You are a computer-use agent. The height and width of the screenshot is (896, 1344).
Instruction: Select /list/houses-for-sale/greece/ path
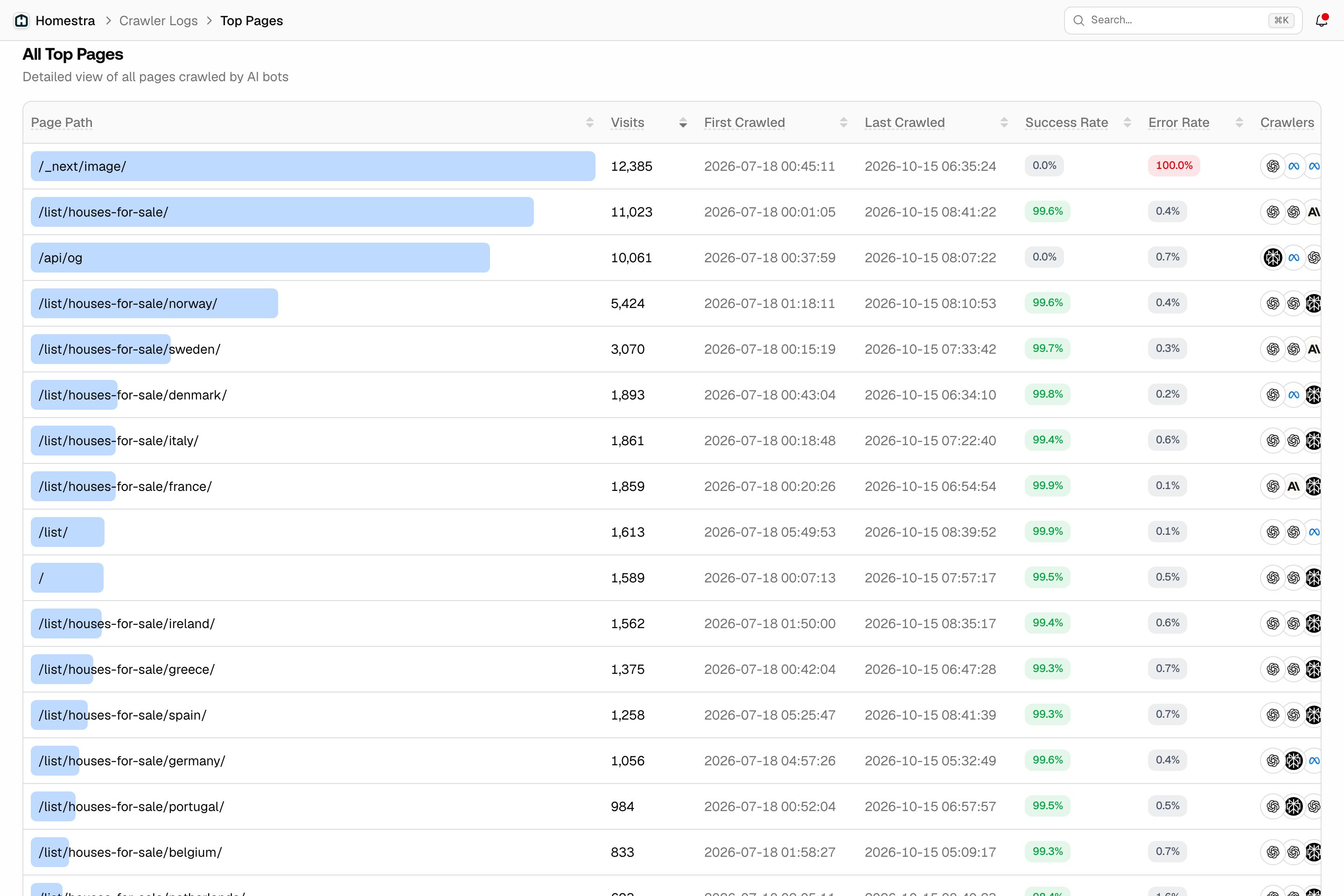[127, 669]
